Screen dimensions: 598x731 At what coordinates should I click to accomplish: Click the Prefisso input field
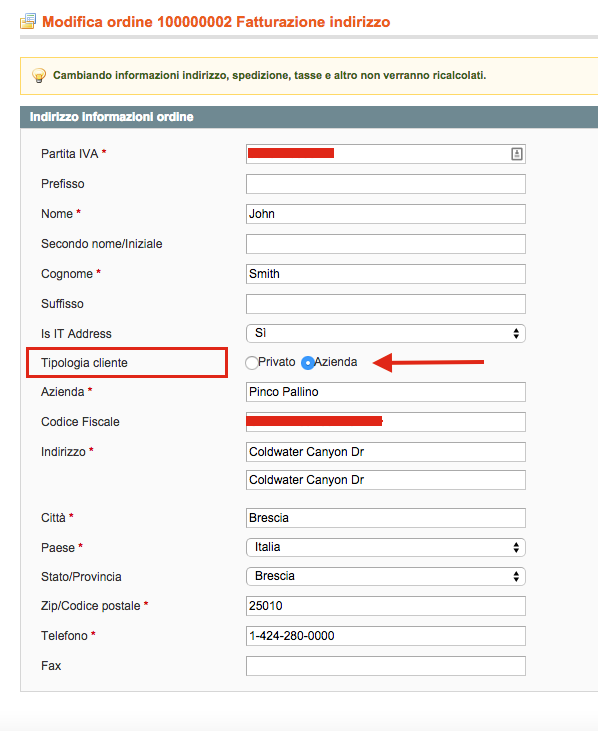386,184
